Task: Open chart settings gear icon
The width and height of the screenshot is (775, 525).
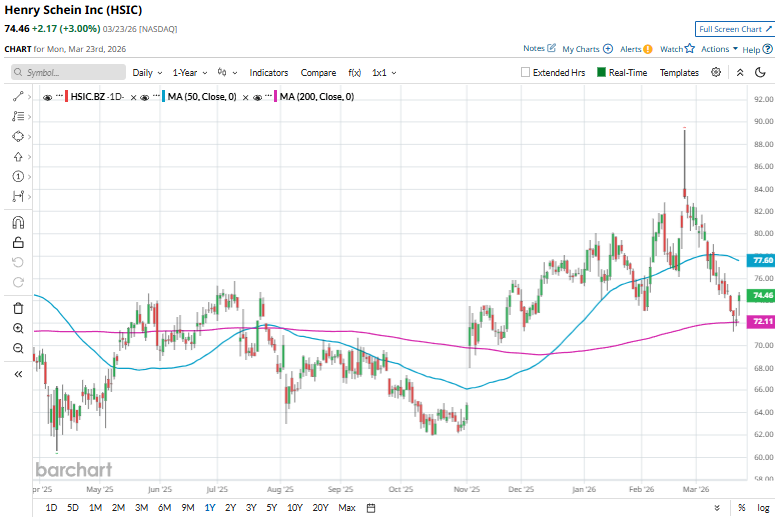Action: [716, 73]
